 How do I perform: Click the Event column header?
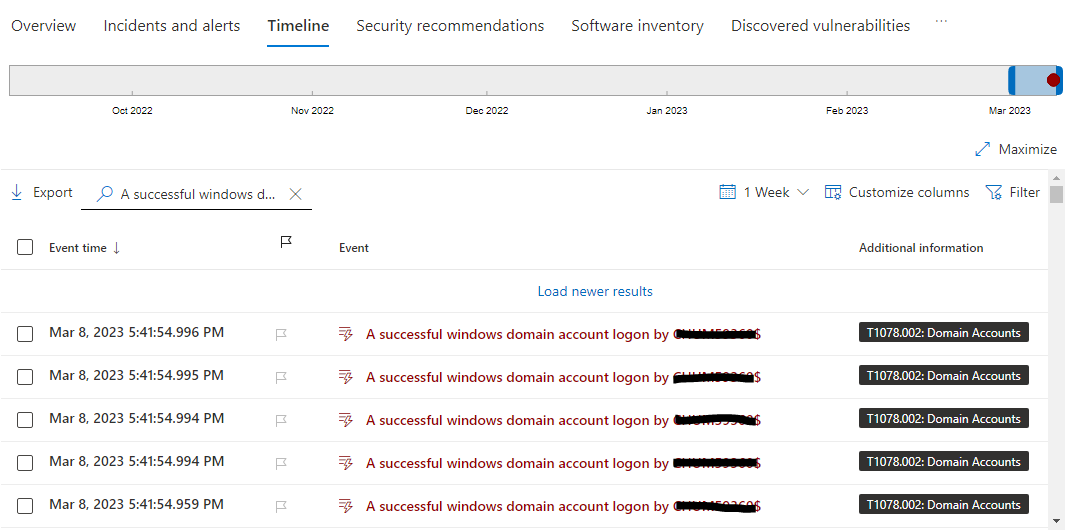point(354,248)
